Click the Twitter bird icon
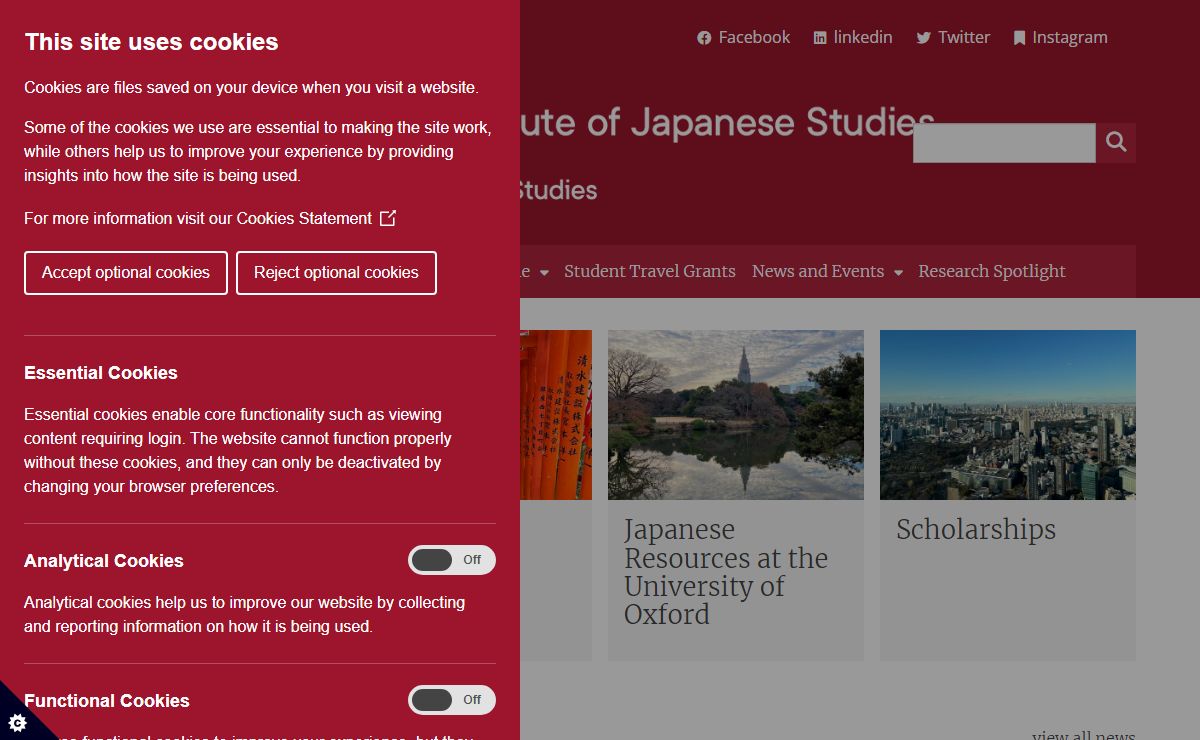 (924, 38)
